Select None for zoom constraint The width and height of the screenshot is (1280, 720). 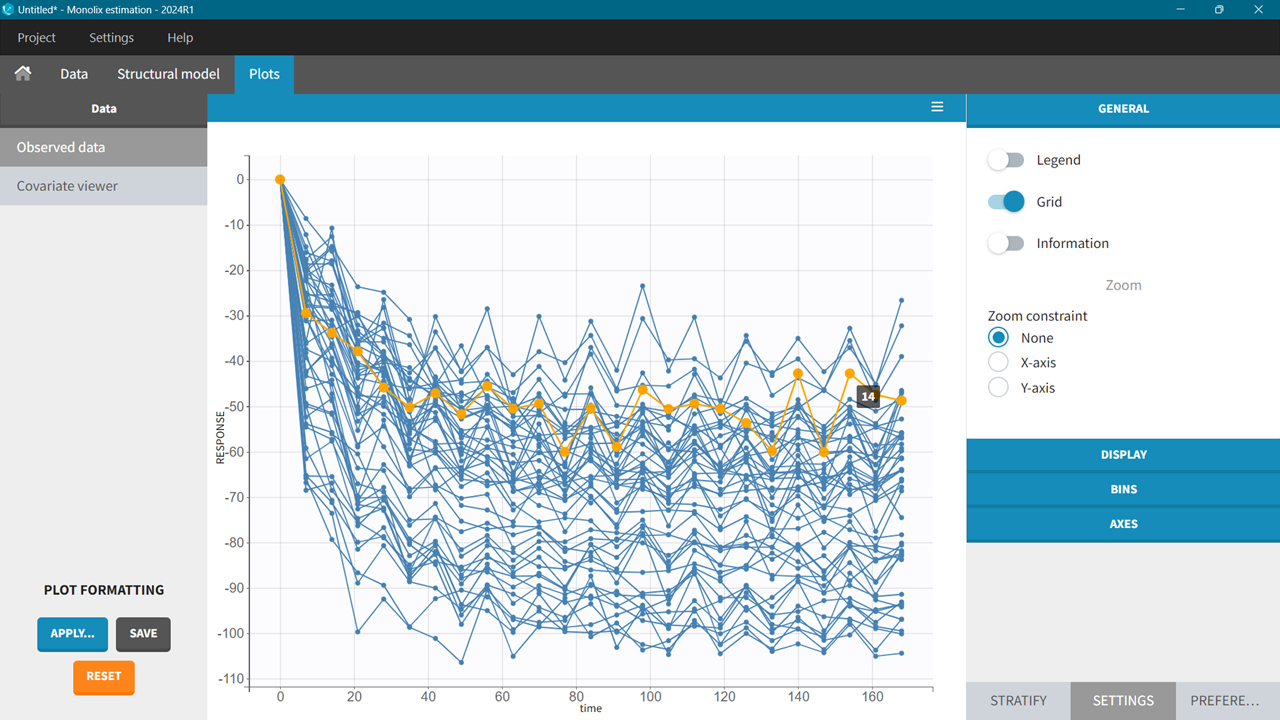[x=997, y=337]
